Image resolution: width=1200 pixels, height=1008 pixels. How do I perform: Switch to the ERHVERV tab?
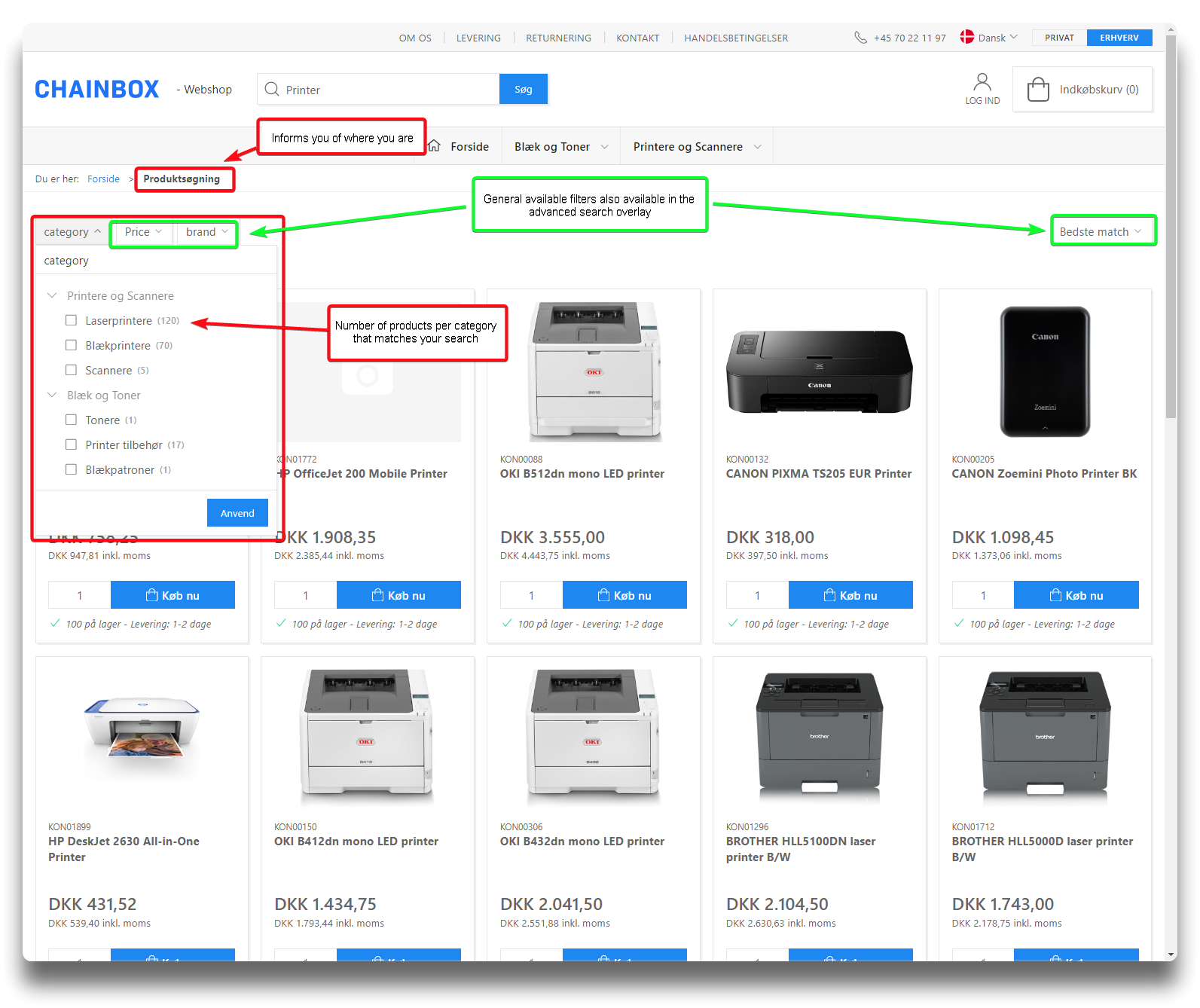(1119, 38)
